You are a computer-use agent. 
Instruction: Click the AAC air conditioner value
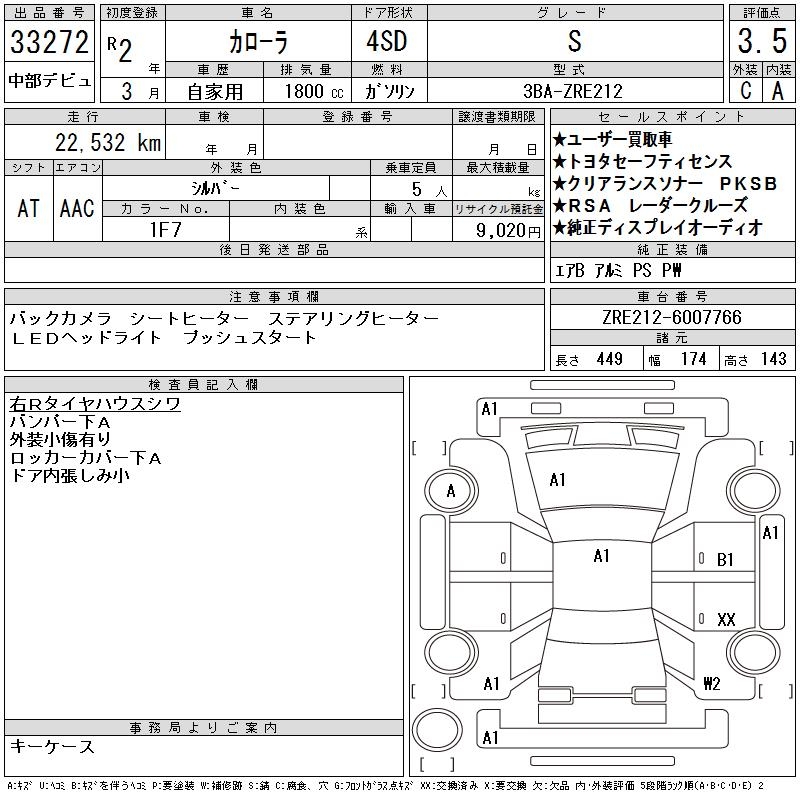coord(77,208)
